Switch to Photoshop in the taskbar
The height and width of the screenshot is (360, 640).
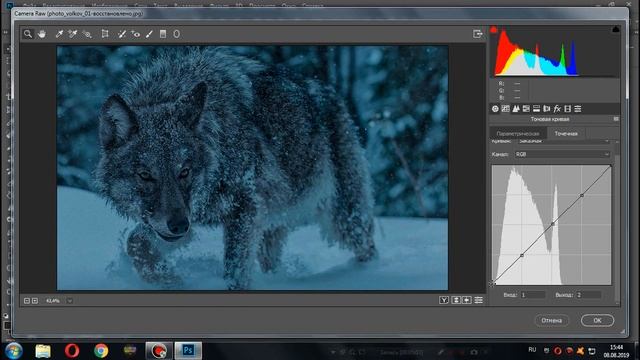188,351
